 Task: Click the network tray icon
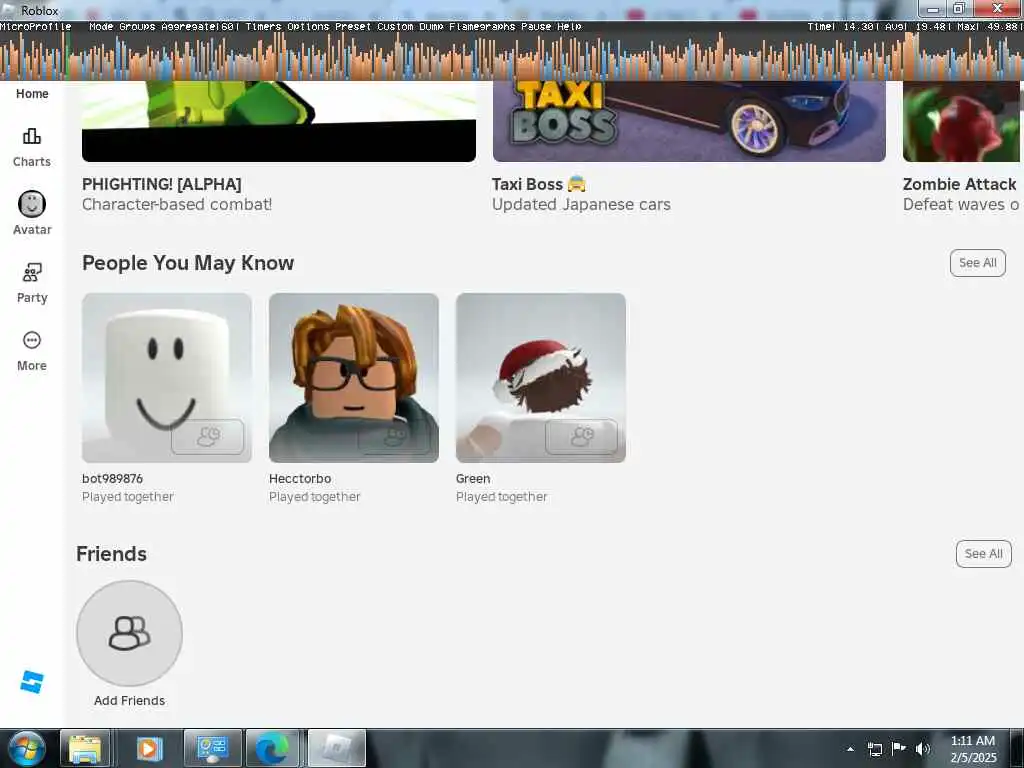coord(874,749)
